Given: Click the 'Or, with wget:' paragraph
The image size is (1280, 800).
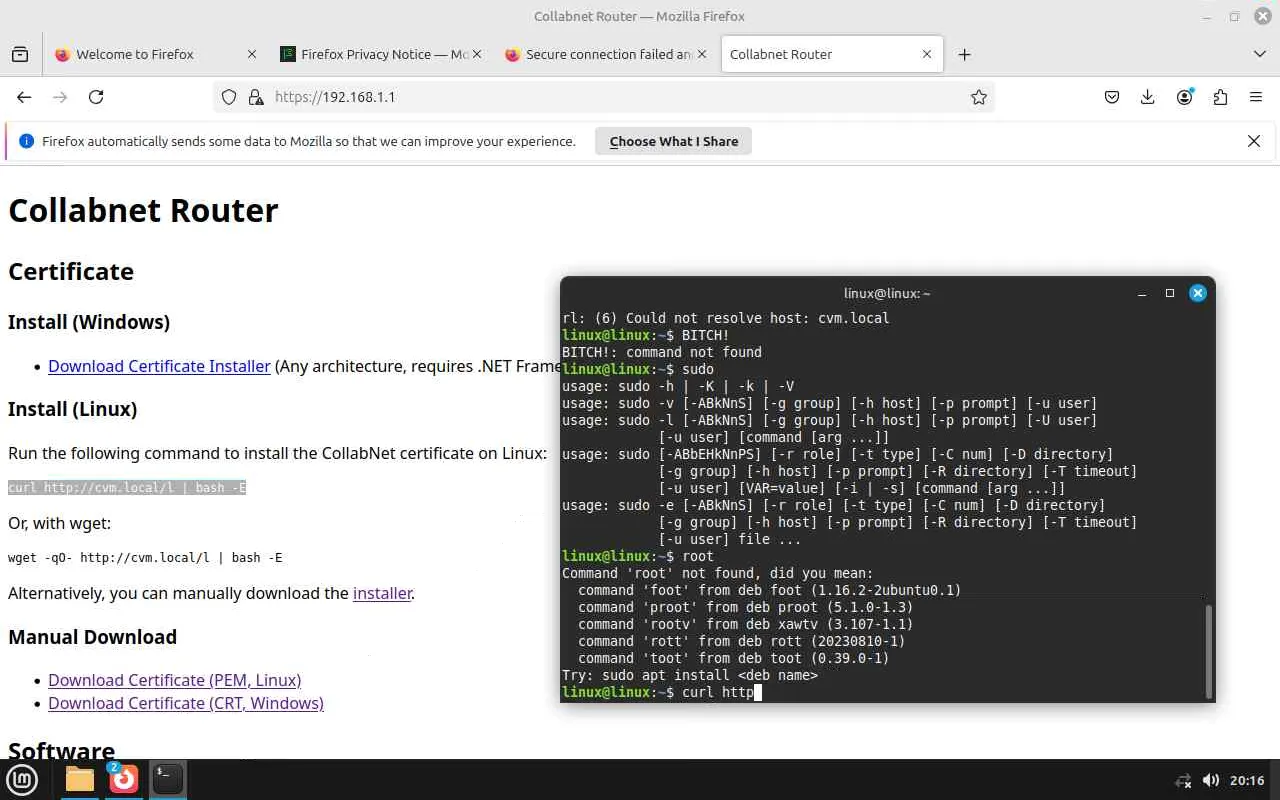Looking at the screenshot, I should pos(60,523).
